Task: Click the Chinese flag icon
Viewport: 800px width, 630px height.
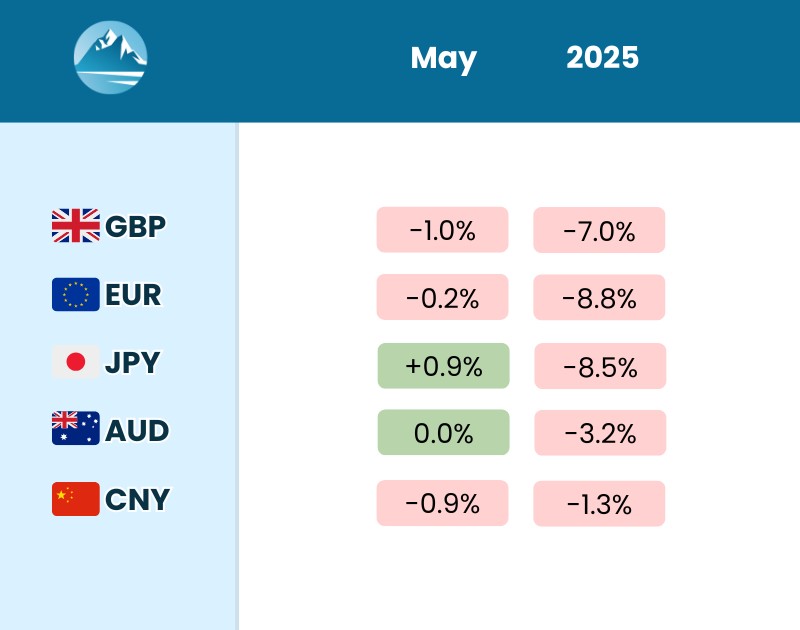Action: point(76,498)
